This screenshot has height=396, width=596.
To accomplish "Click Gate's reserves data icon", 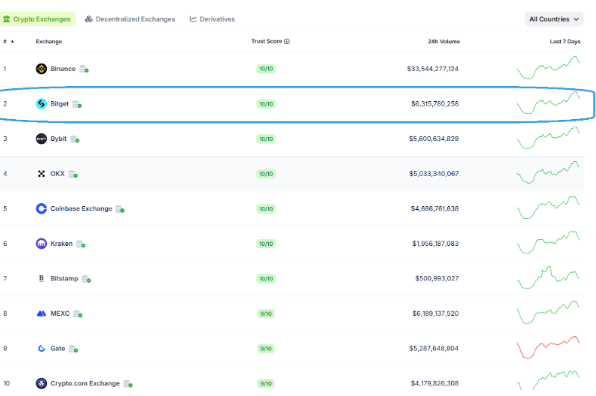I will [73, 349].
